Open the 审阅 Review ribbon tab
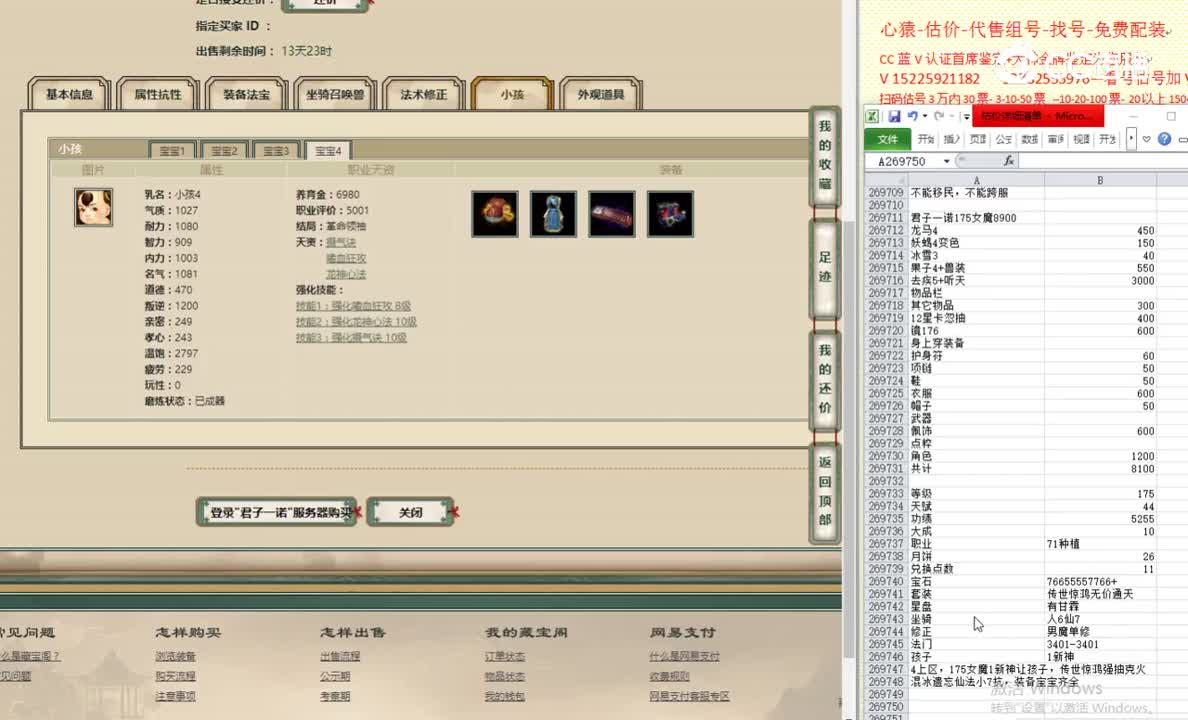The height and width of the screenshot is (720, 1188). [x=1055, y=139]
